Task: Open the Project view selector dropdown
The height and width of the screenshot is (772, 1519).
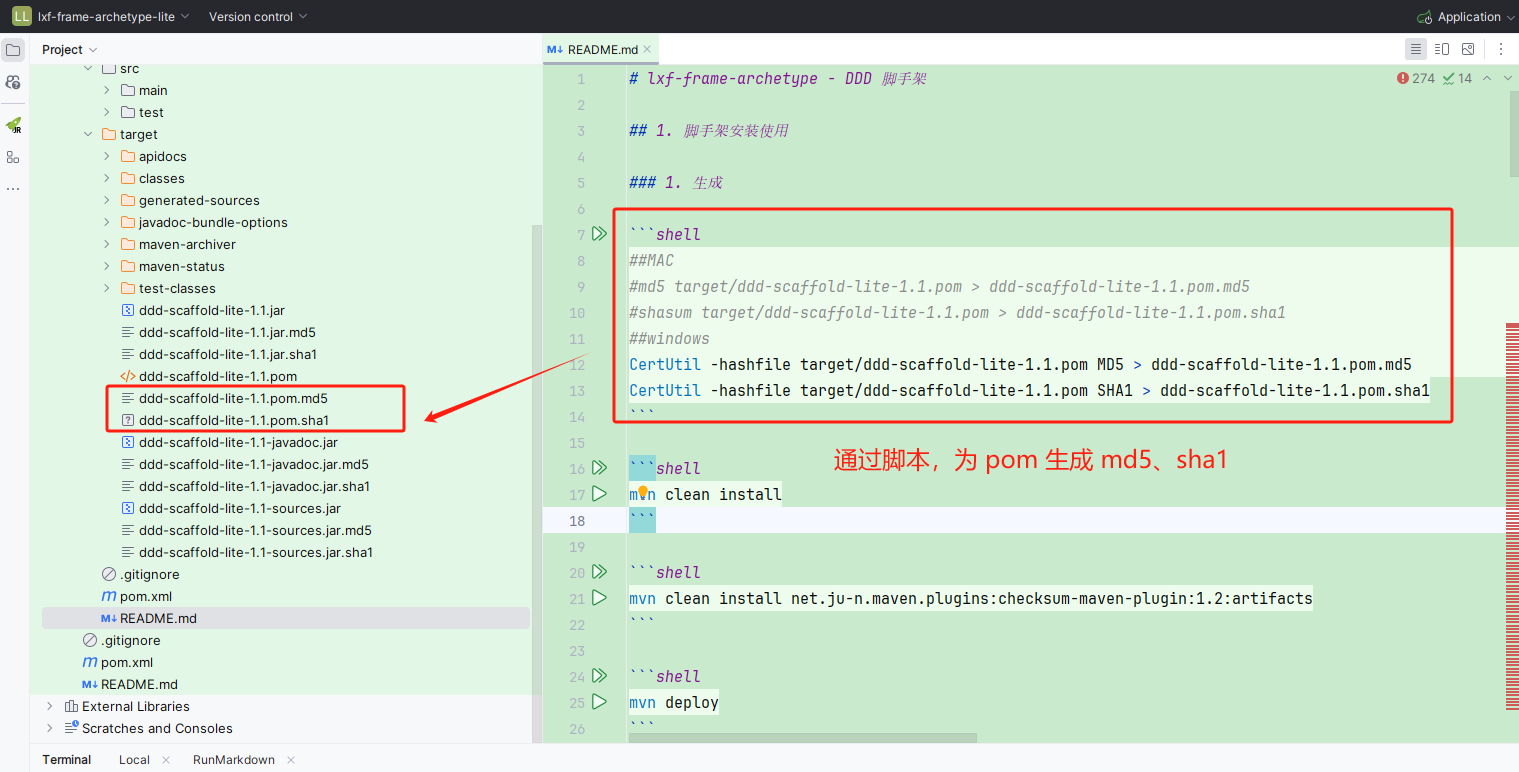Action: [69, 49]
